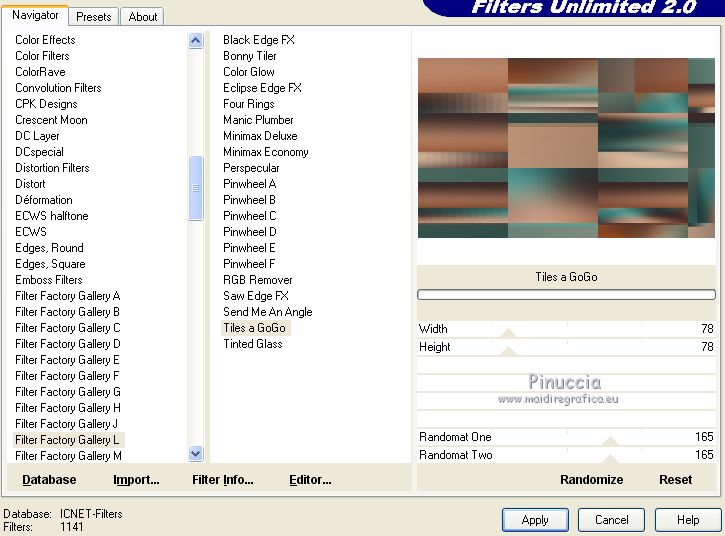Viewport: 725px width, 536px height.
Task: Select Déformation category
Action: tap(44, 200)
